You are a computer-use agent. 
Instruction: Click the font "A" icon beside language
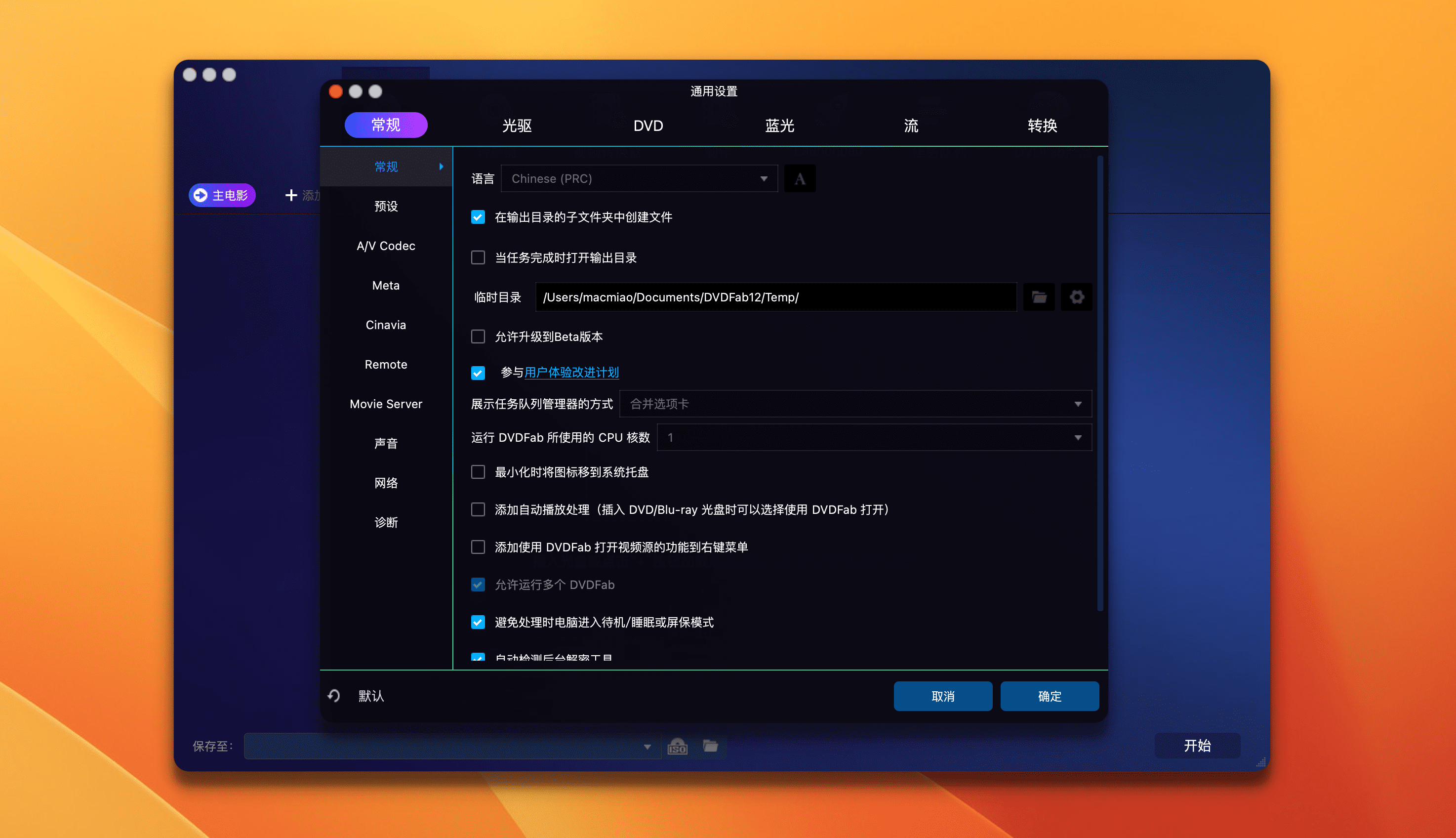tap(799, 179)
